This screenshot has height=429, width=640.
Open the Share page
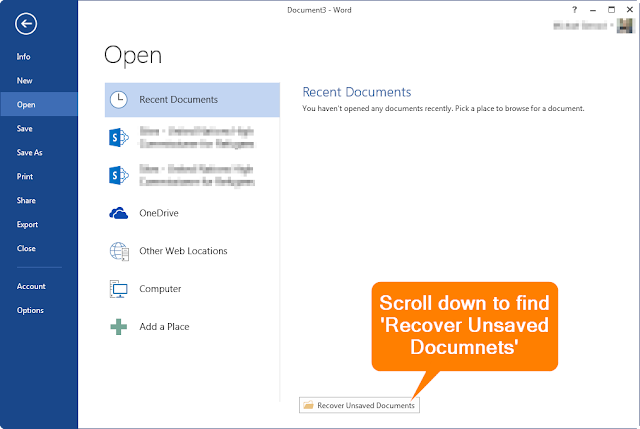pos(26,200)
